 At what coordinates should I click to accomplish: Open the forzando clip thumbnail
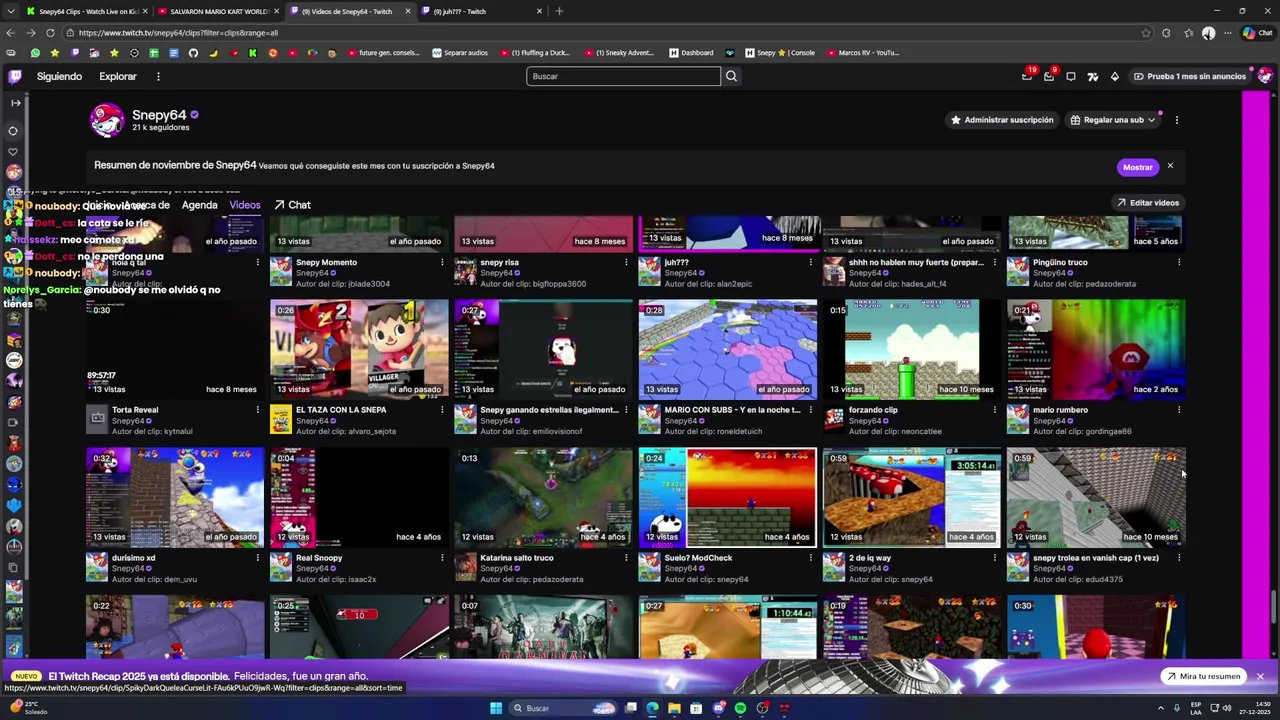[x=912, y=349]
